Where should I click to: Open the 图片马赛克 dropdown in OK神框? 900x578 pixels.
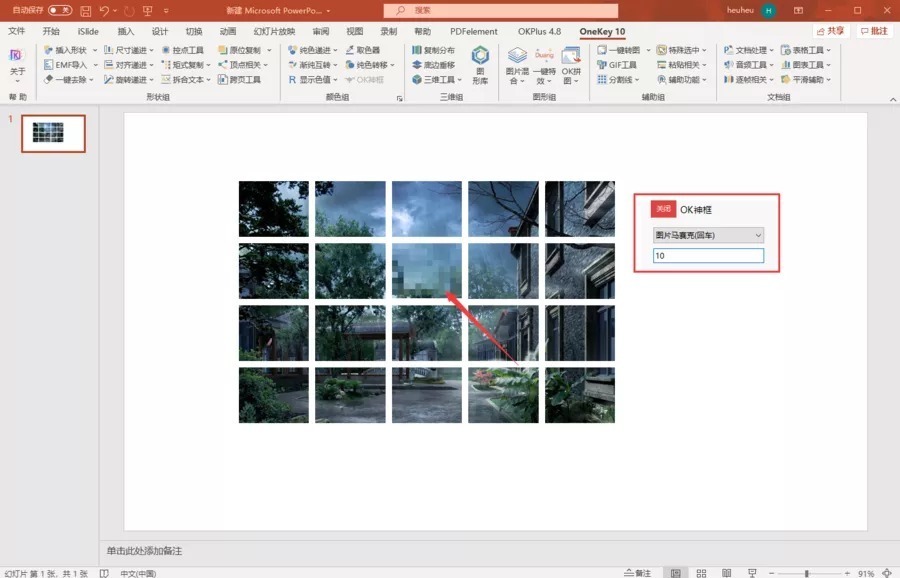tap(708, 235)
